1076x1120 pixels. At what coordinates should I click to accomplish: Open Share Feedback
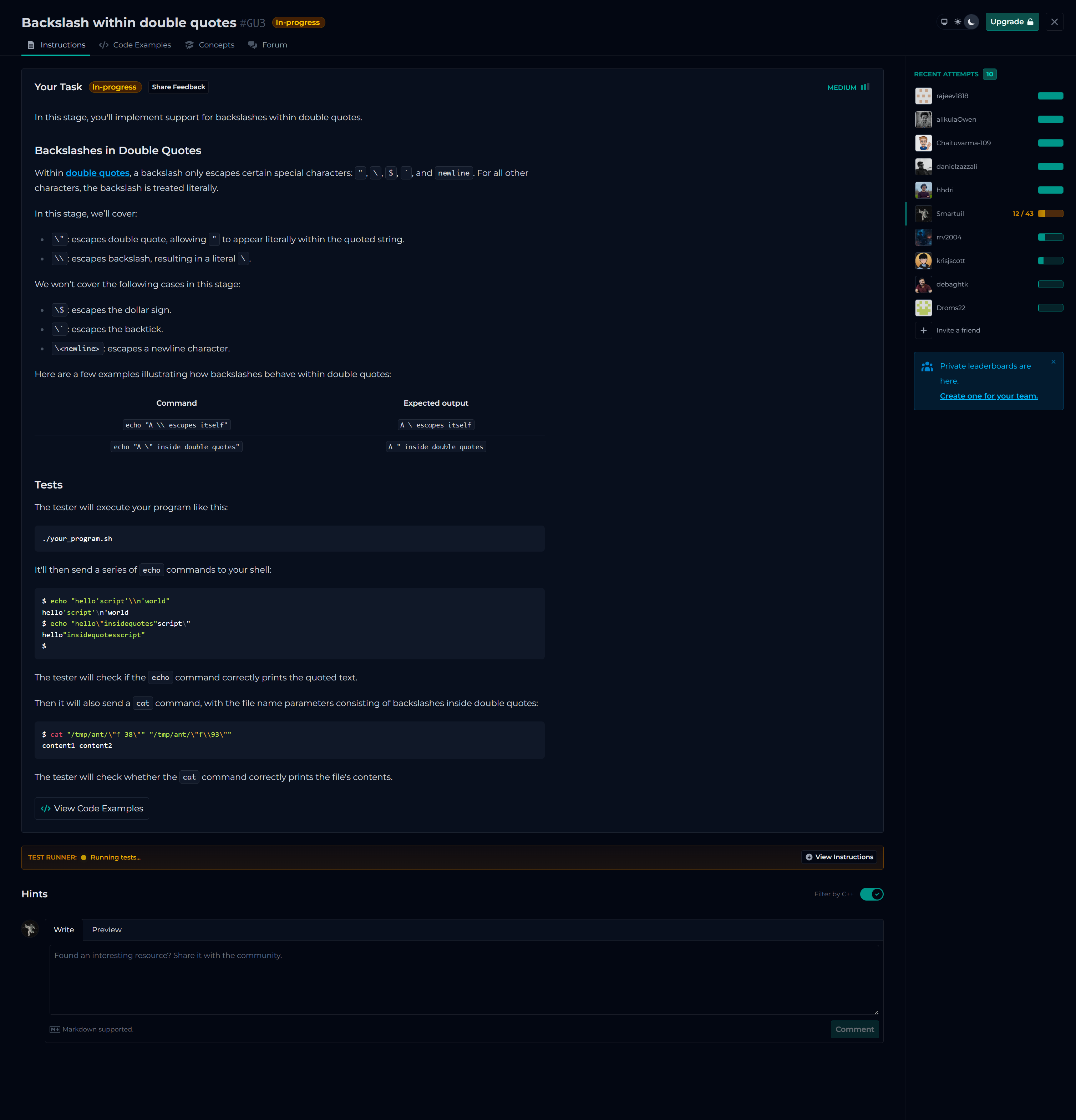coord(178,87)
